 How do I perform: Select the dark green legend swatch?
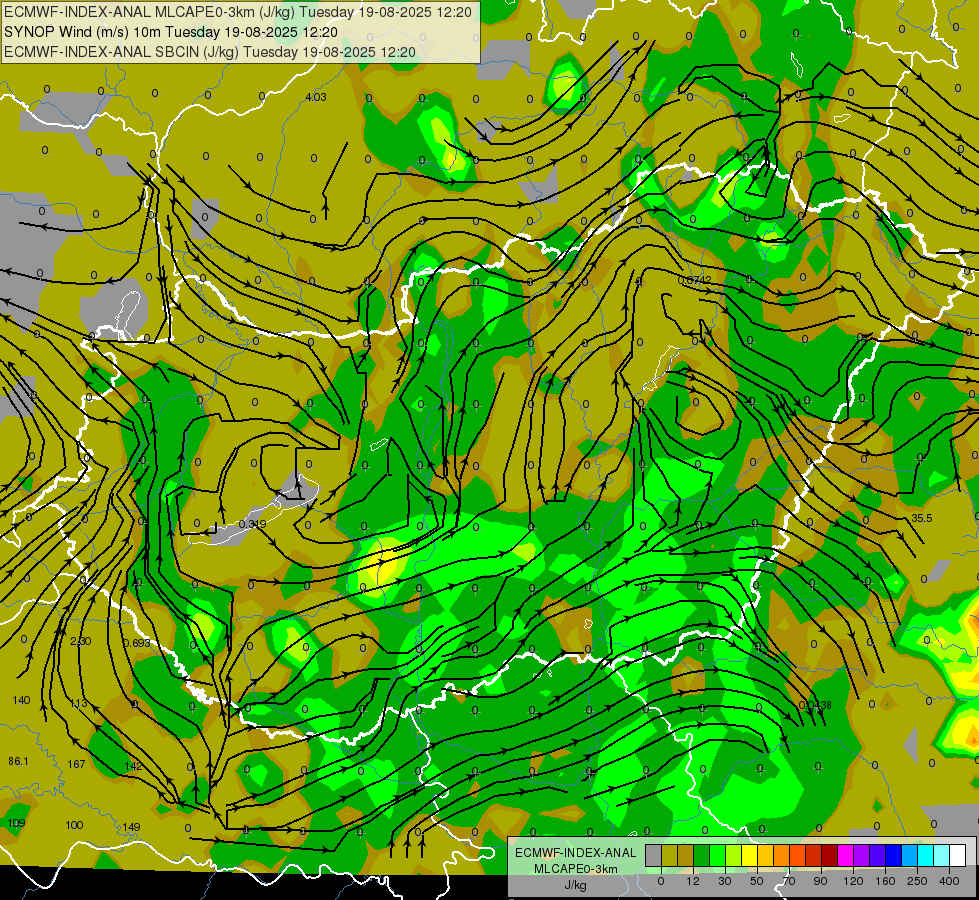coord(702,855)
